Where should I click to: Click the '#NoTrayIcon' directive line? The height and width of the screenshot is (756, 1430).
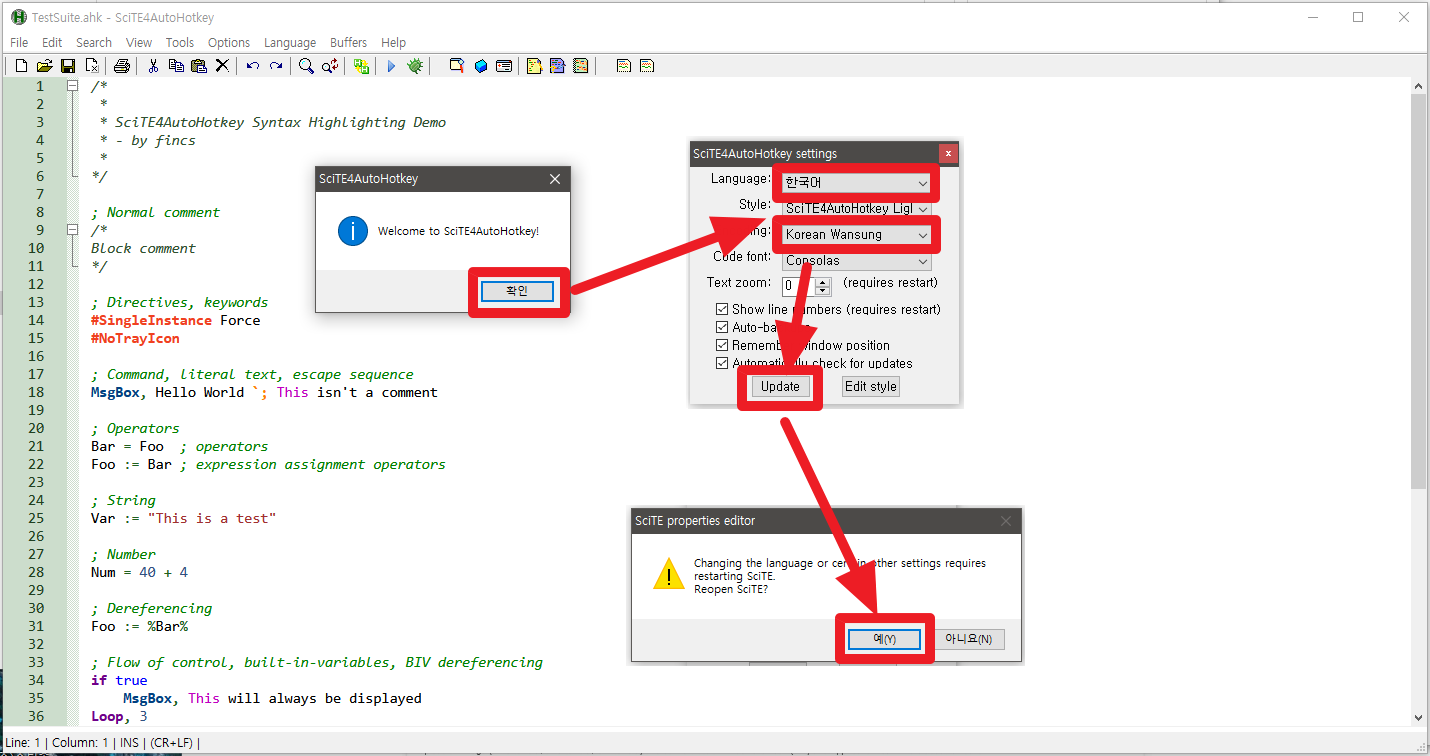click(x=135, y=338)
